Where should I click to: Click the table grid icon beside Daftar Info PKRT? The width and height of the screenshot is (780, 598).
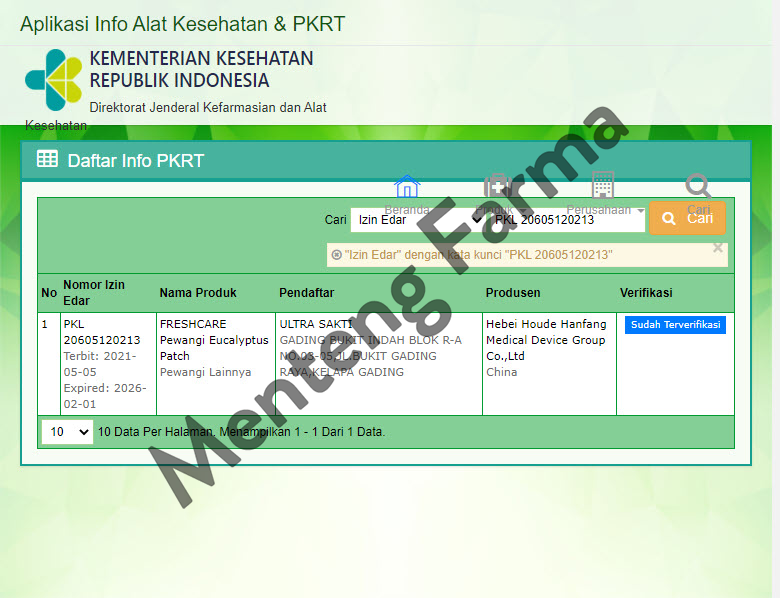pyautogui.click(x=47, y=159)
